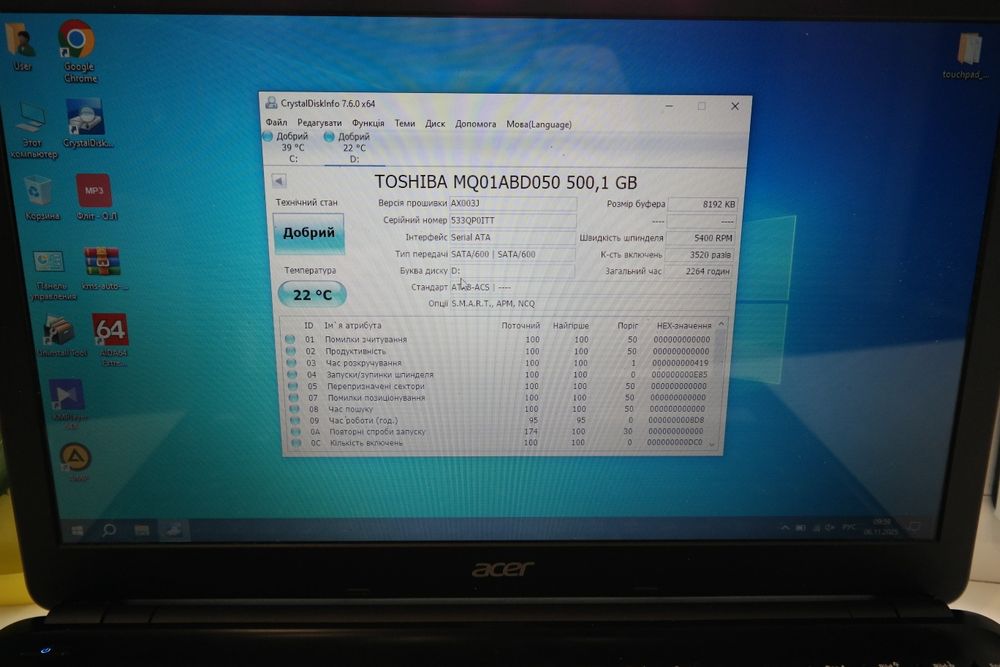1000x667 pixels.
Task: Show hidden tray icons chevron
Action: [x=785, y=527]
